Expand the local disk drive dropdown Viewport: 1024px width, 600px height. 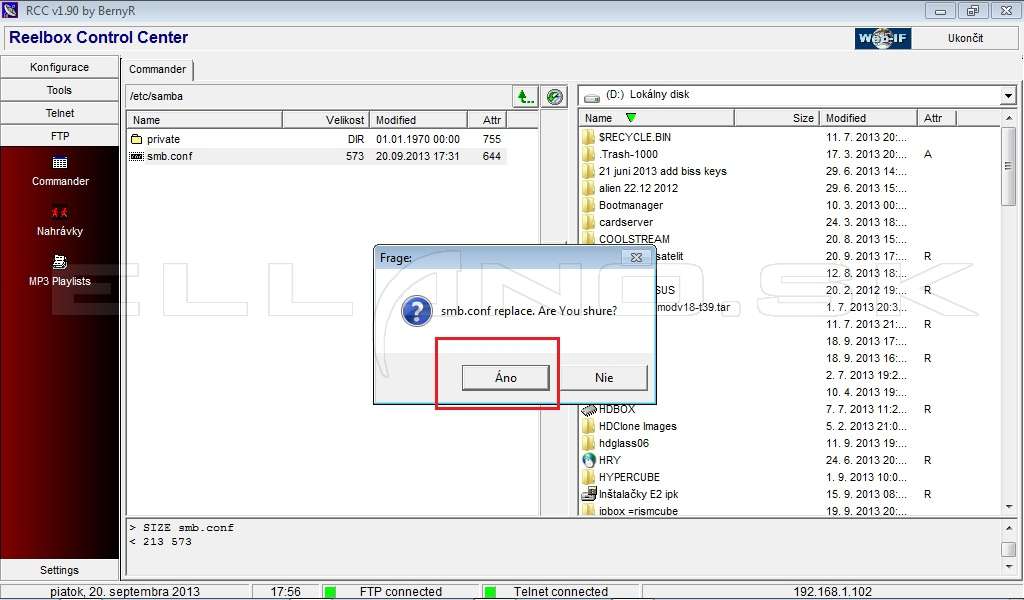click(x=1008, y=96)
